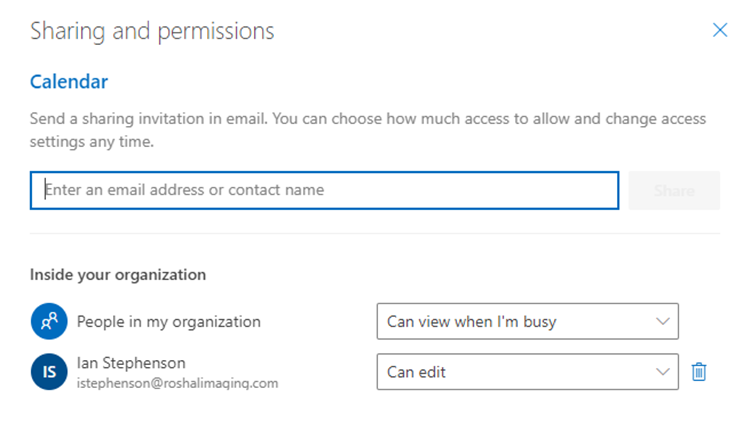
Task: Open the 'Can edit' permission dropdown
Action: pos(527,372)
